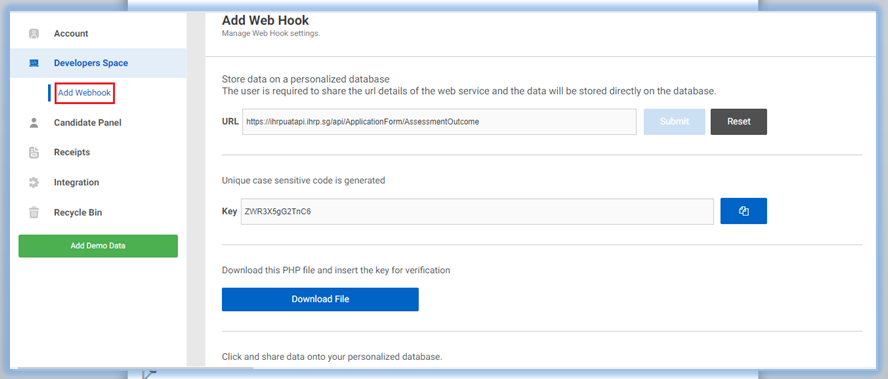Click the Developers Space laptop icon
Image resolution: width=888 pixels, height=379 pixels.
click(34, 63)
